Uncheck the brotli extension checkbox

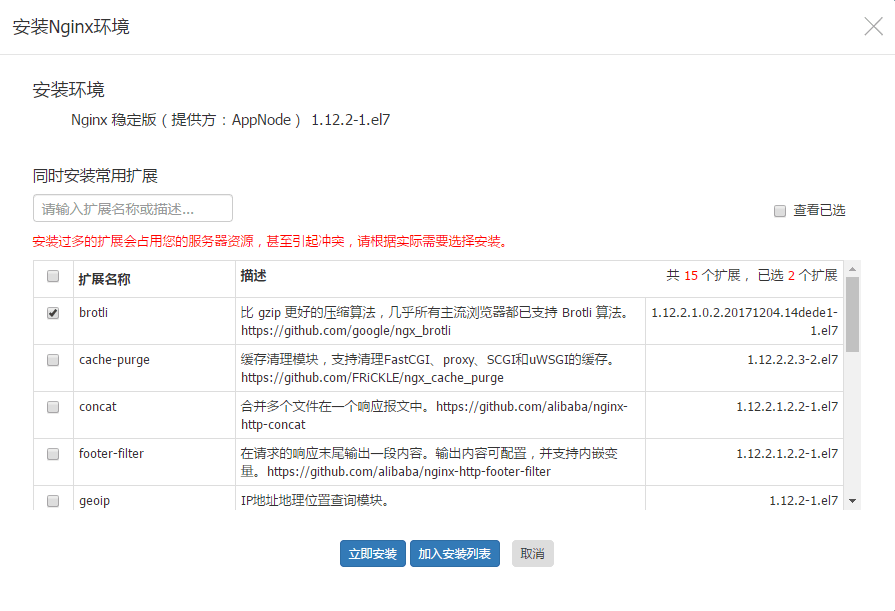[53, 313]
